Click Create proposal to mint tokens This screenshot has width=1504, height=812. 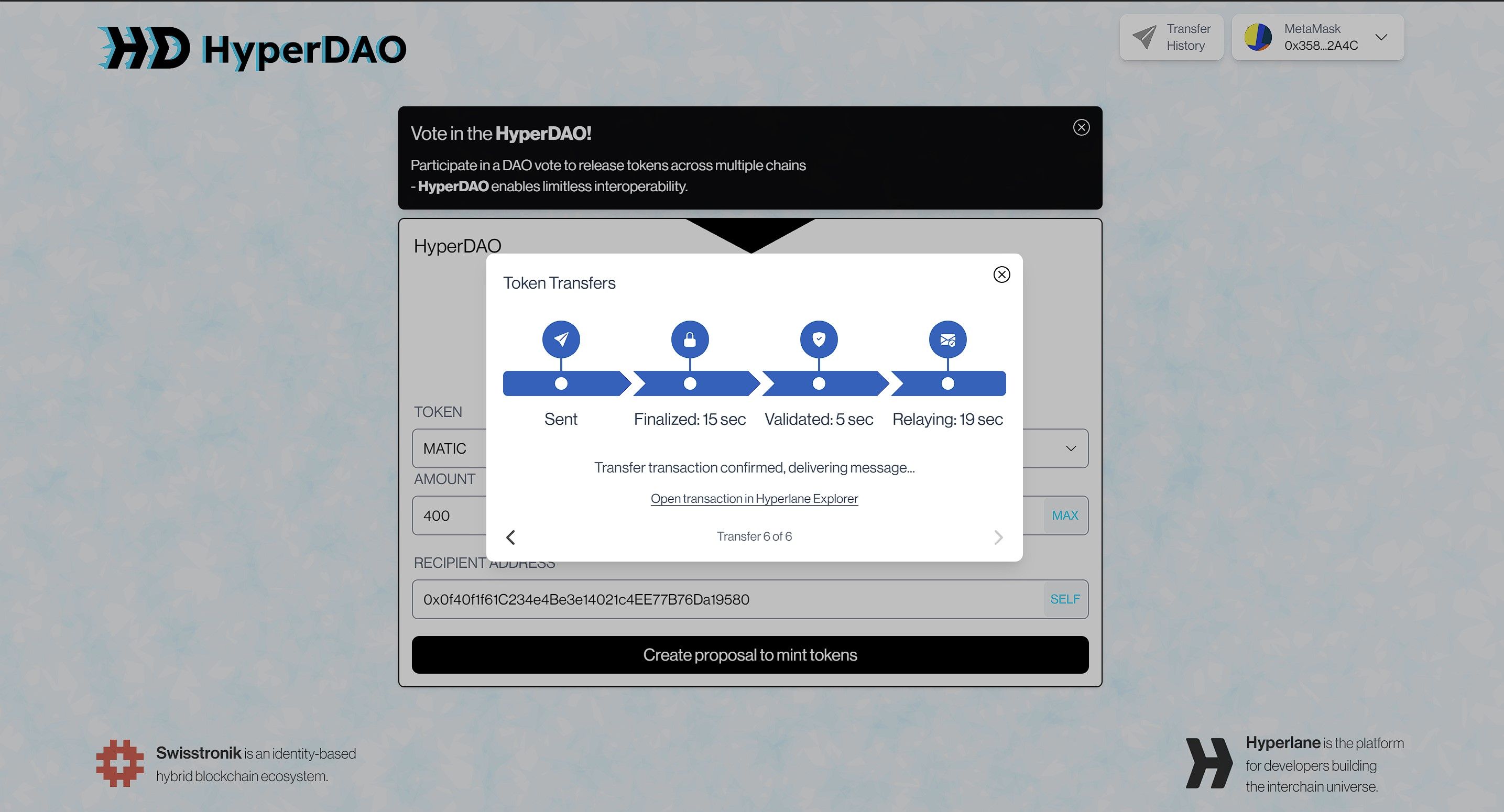click(x=750, y=655)
